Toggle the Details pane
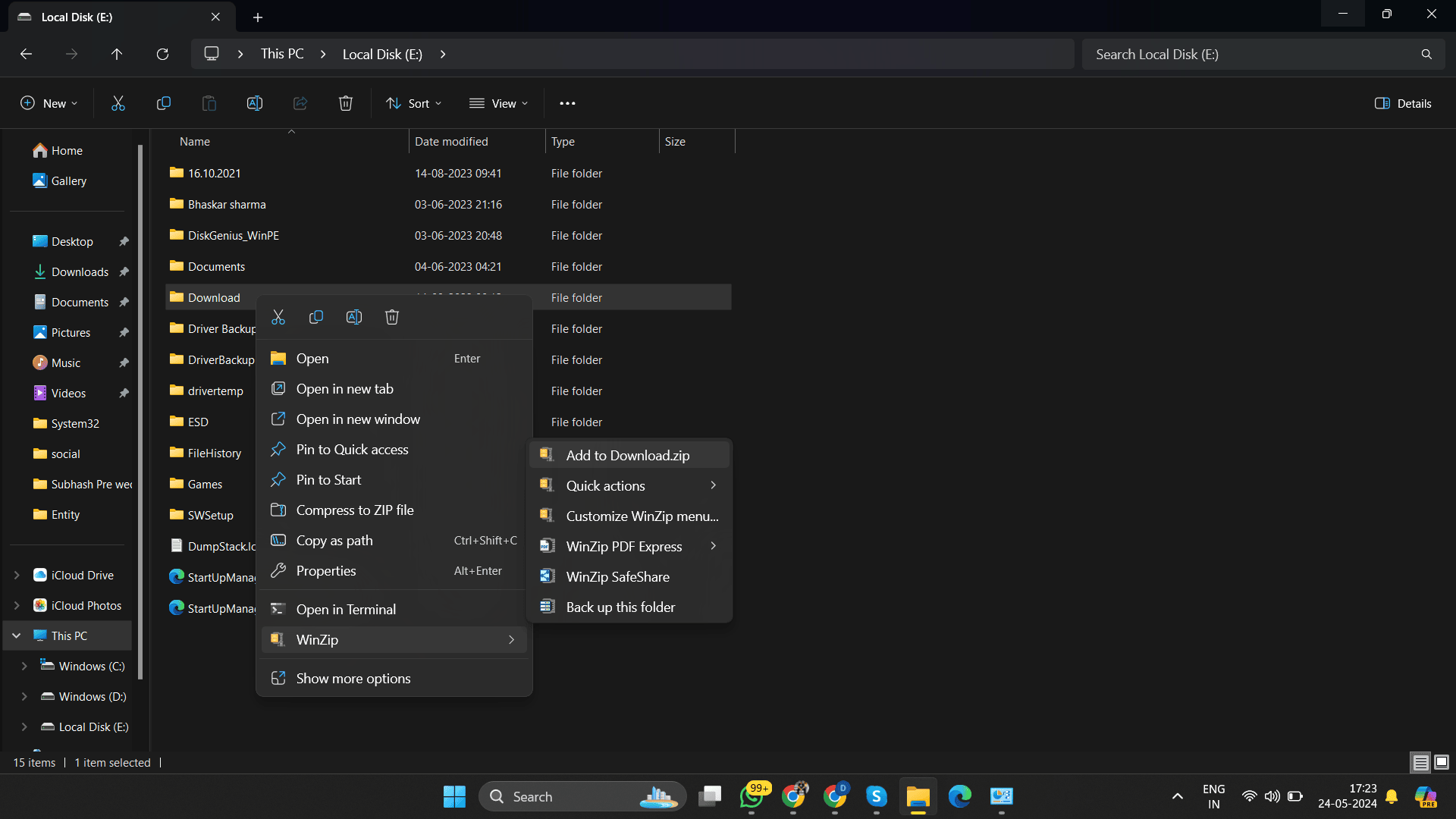1456x819 pixels. click(x=1402, y=103)
